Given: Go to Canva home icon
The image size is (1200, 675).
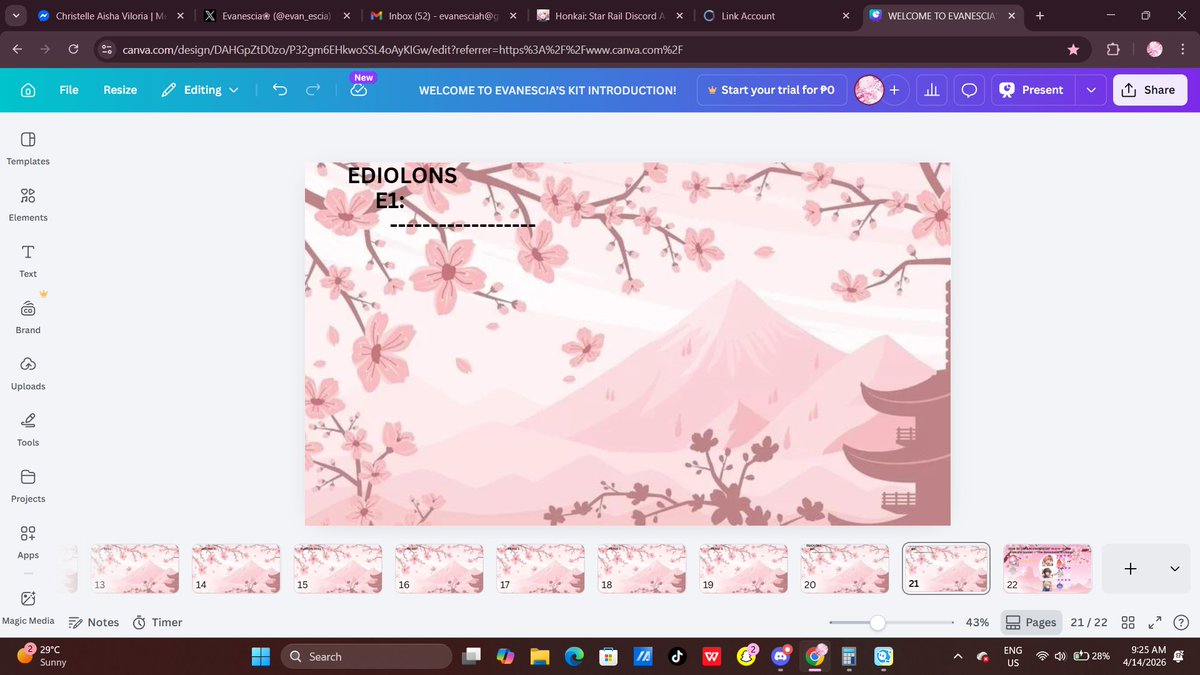Looking at the screenshot, I should [x=28, y=90].
